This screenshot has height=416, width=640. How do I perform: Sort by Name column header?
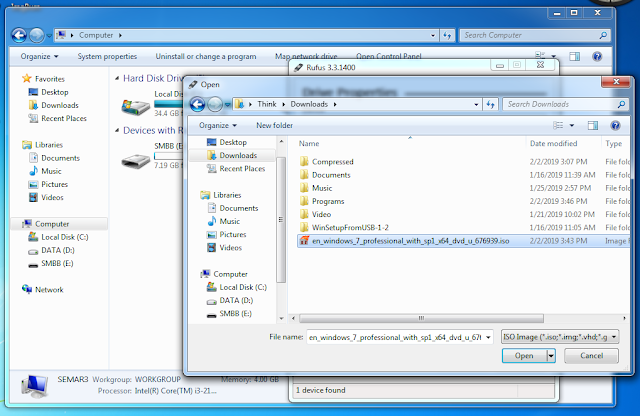tap(309, 144)
